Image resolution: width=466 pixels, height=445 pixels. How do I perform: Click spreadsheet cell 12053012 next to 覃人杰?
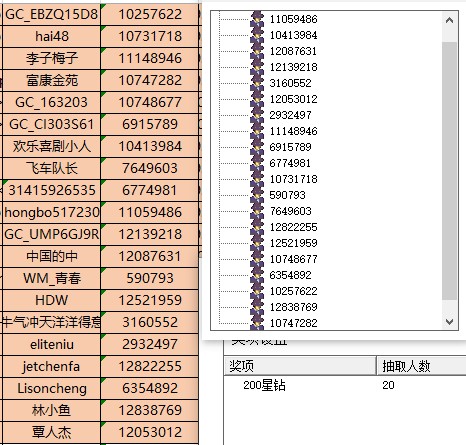point(150,432)
